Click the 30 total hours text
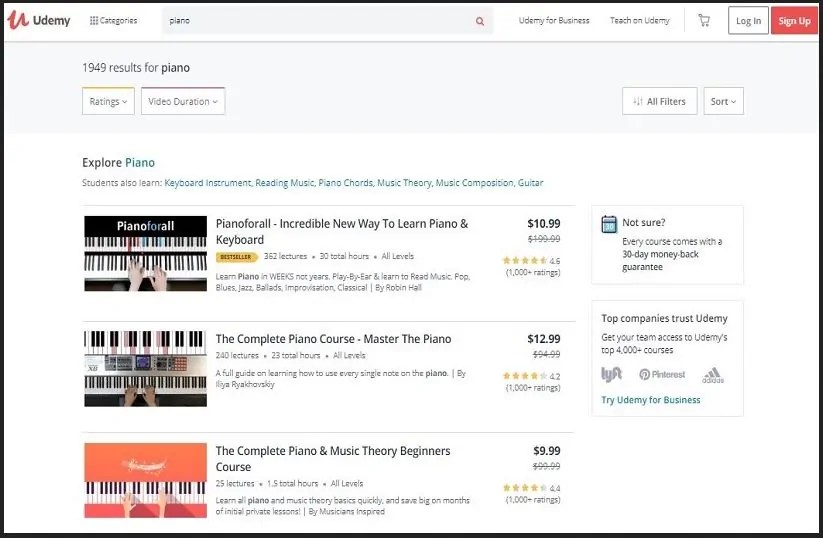The height and width of the screenshot is (538, 823). pyautogui.click(x=344, y=256)
